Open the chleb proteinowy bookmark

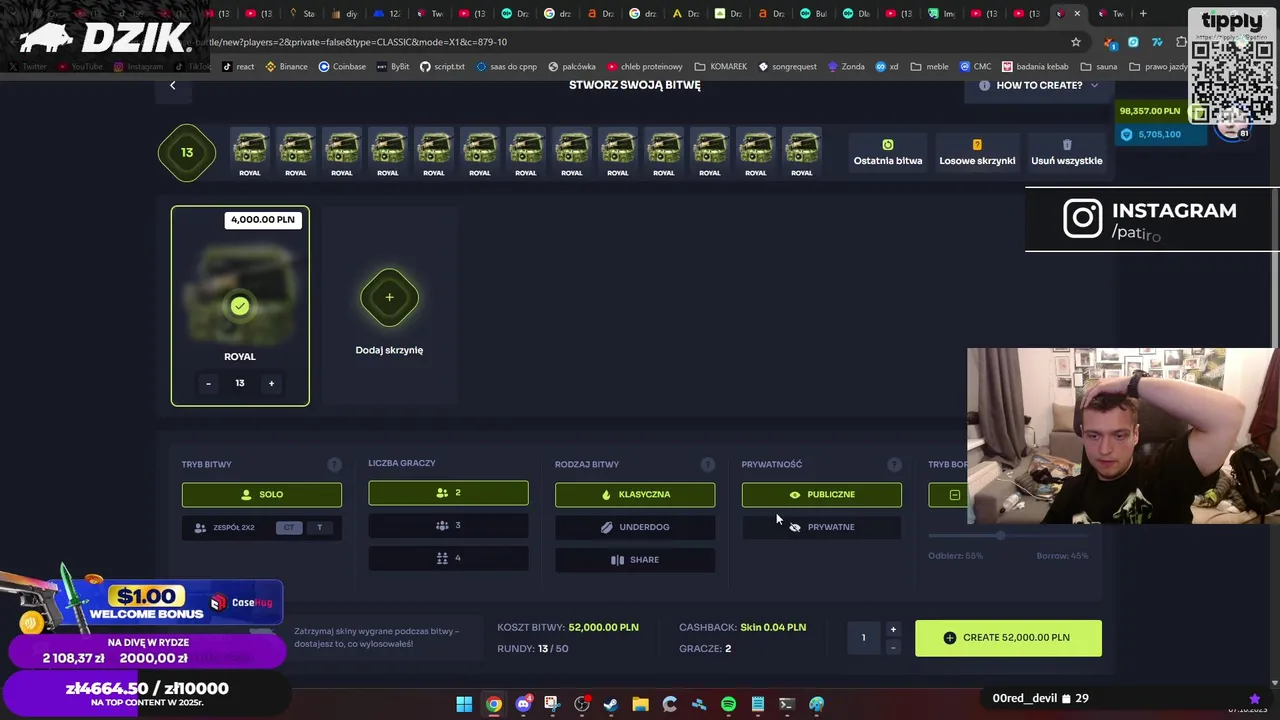pos(644,67)
